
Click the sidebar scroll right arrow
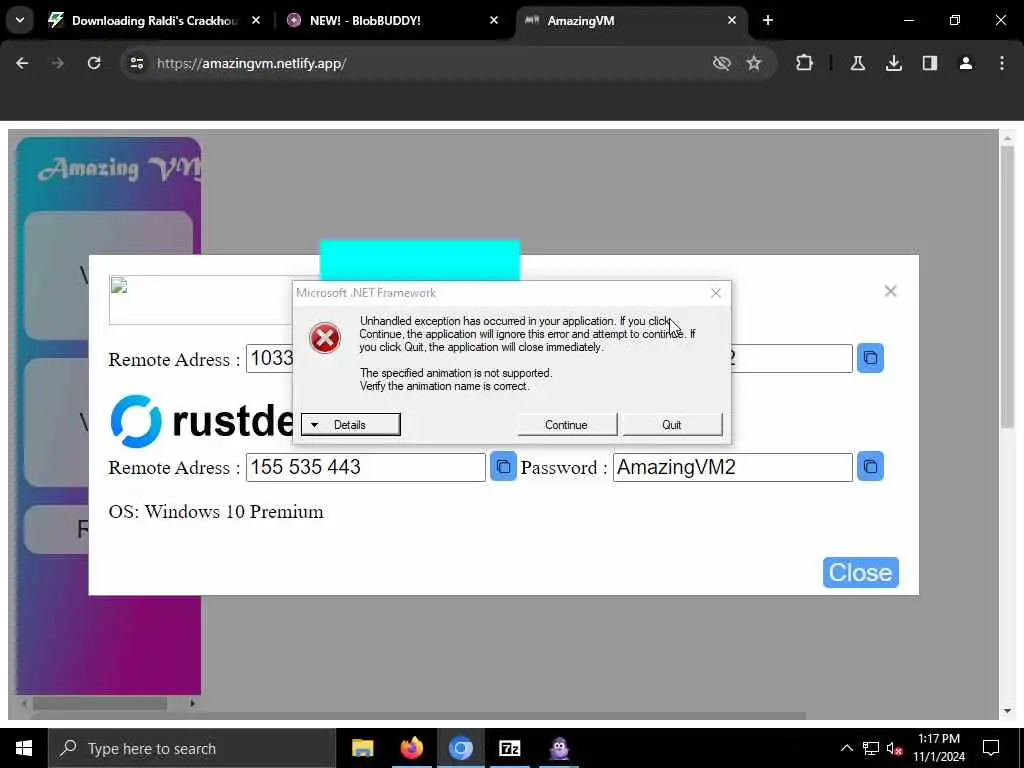tap(192, 703)
